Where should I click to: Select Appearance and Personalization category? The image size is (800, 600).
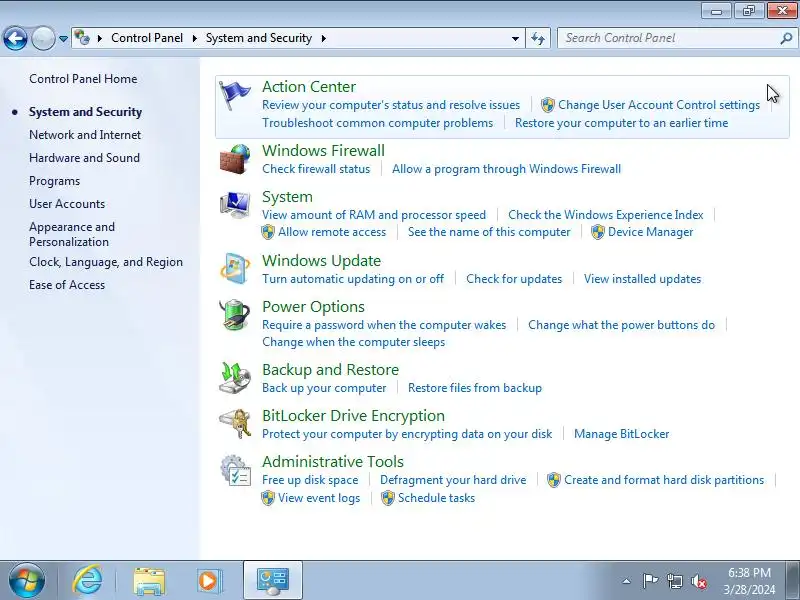72,234
